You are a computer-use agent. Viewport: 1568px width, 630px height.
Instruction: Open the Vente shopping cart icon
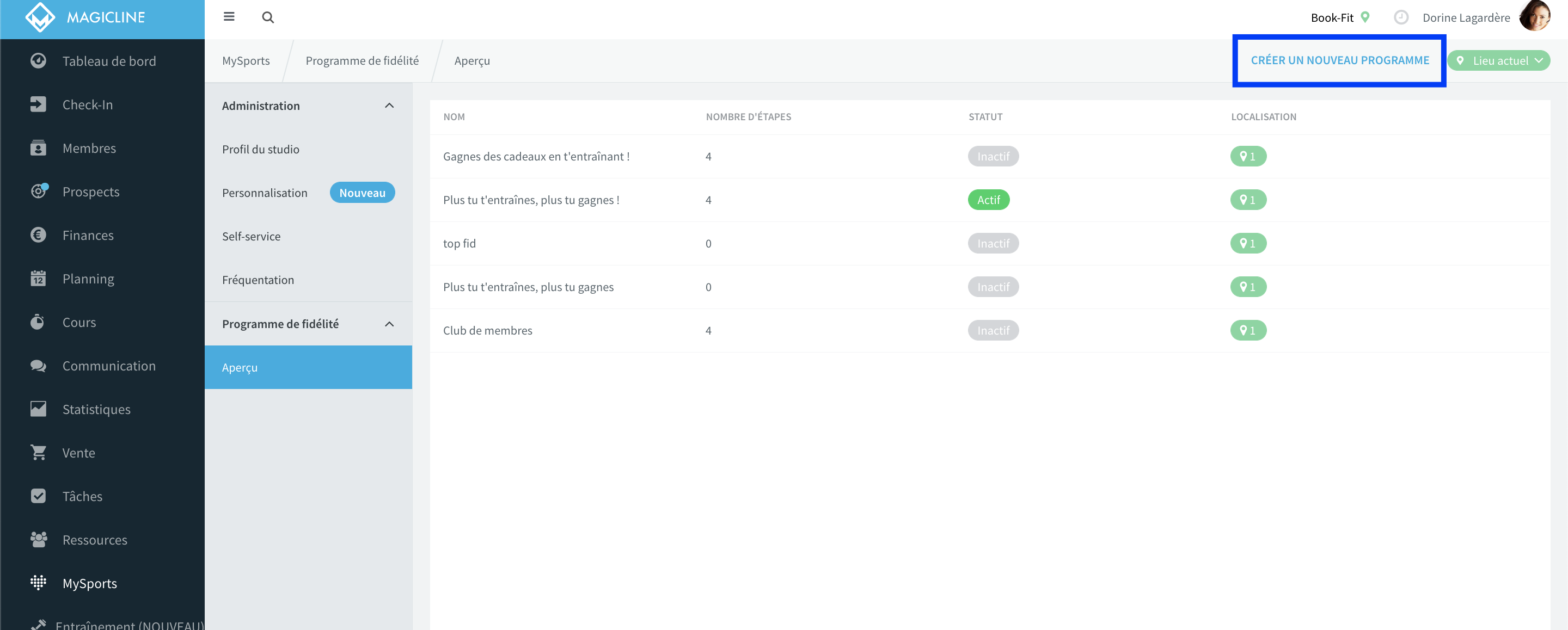[38, 453]
